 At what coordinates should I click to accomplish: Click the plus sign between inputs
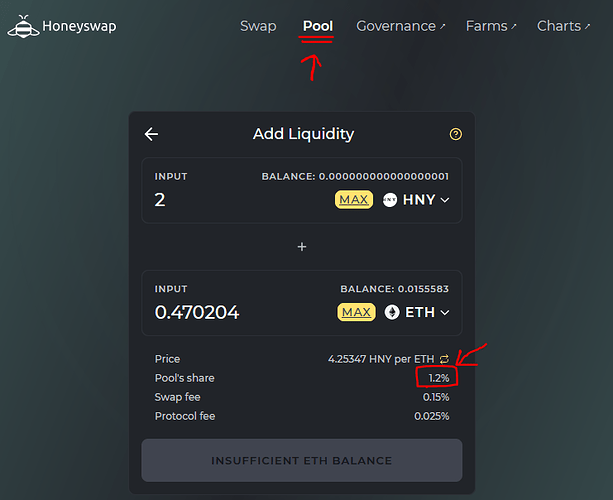302,247
